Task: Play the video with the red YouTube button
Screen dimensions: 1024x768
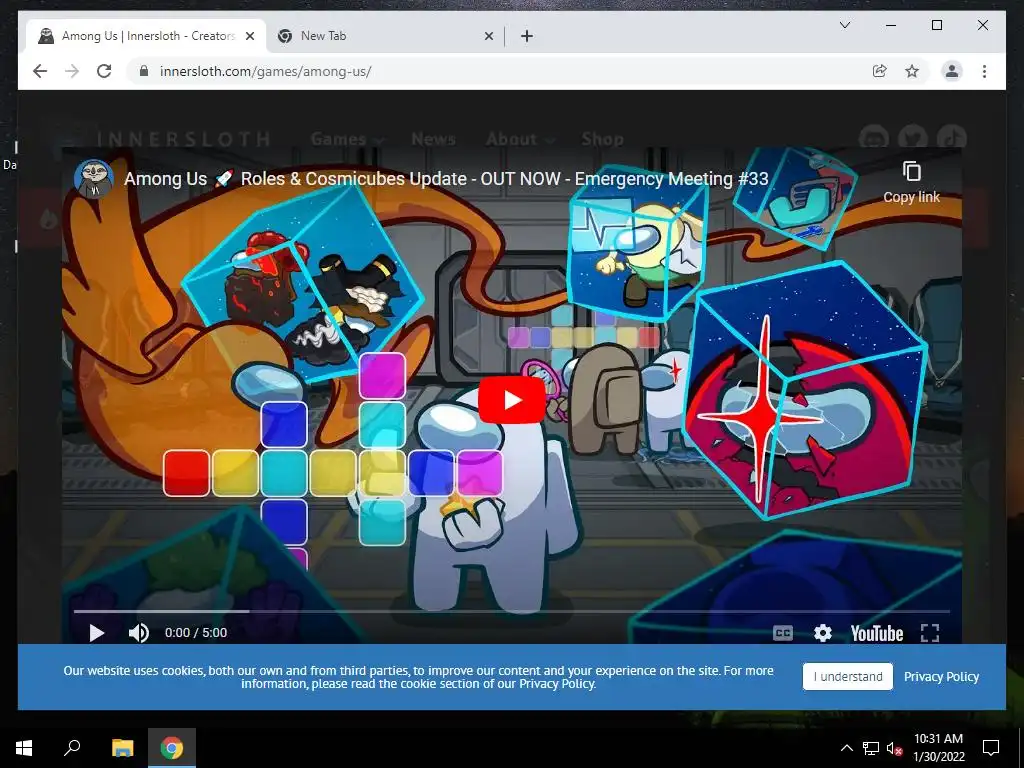Action: coord(512,400)
